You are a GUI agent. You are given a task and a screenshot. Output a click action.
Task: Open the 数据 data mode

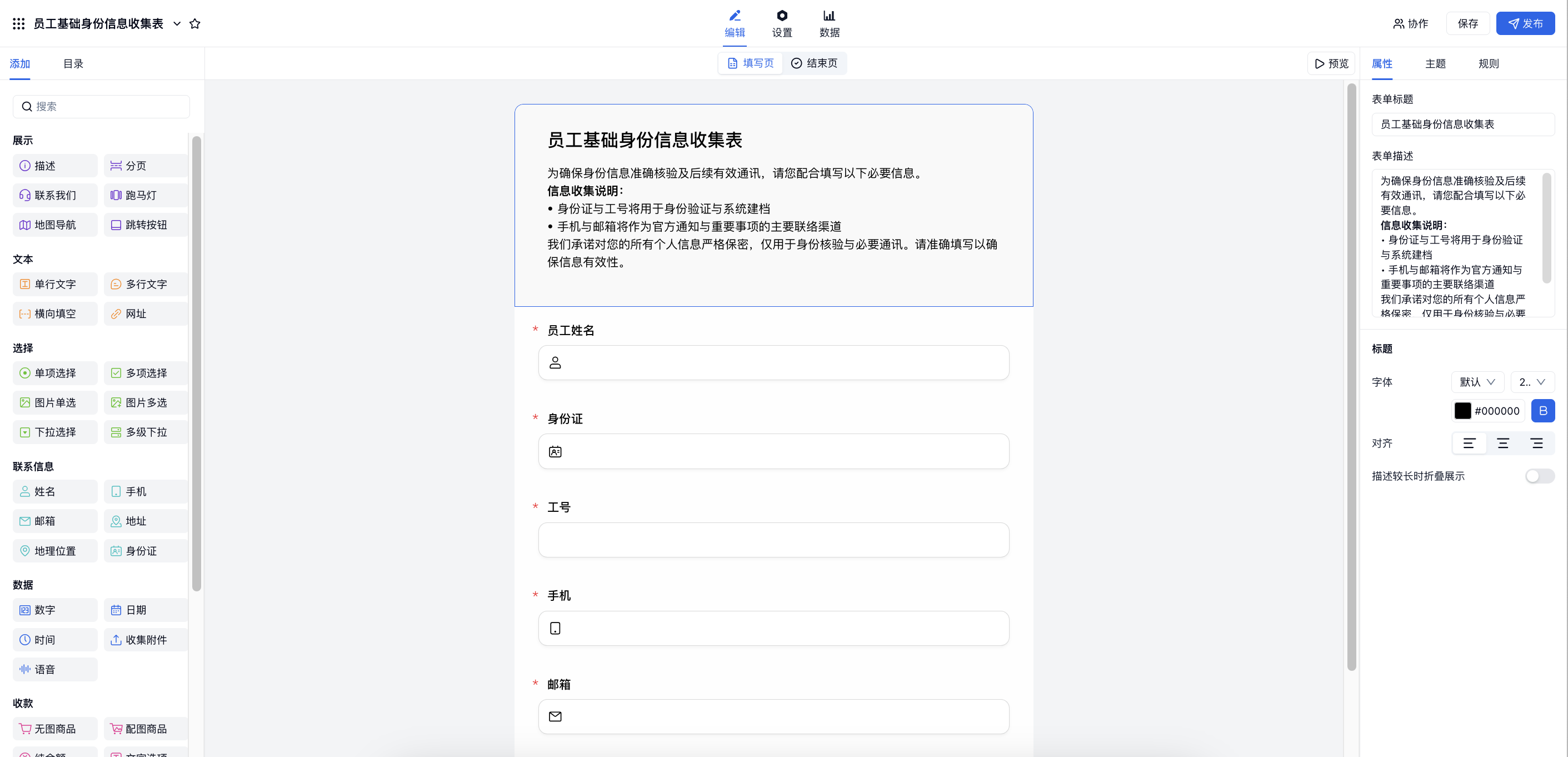click(x=830, y=24)
